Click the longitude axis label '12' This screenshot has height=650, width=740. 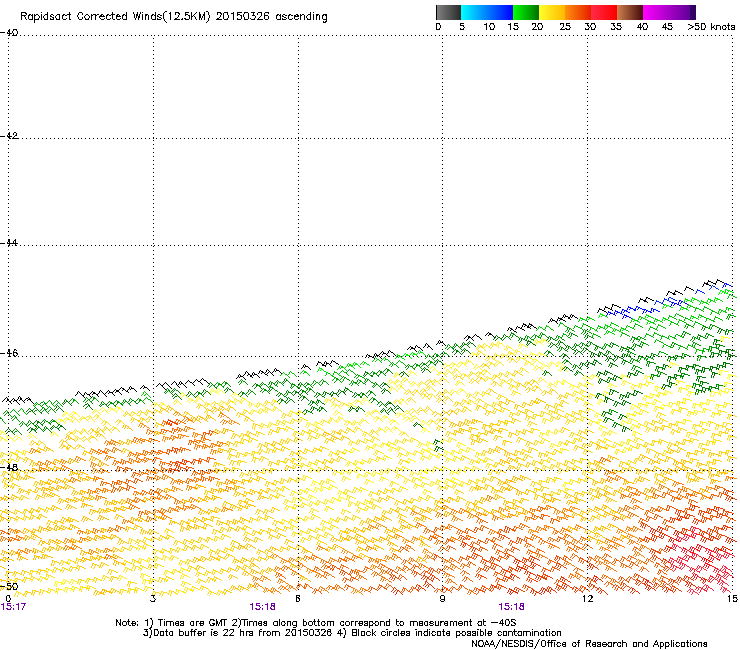pyautogui.click(x=587, y=599)
